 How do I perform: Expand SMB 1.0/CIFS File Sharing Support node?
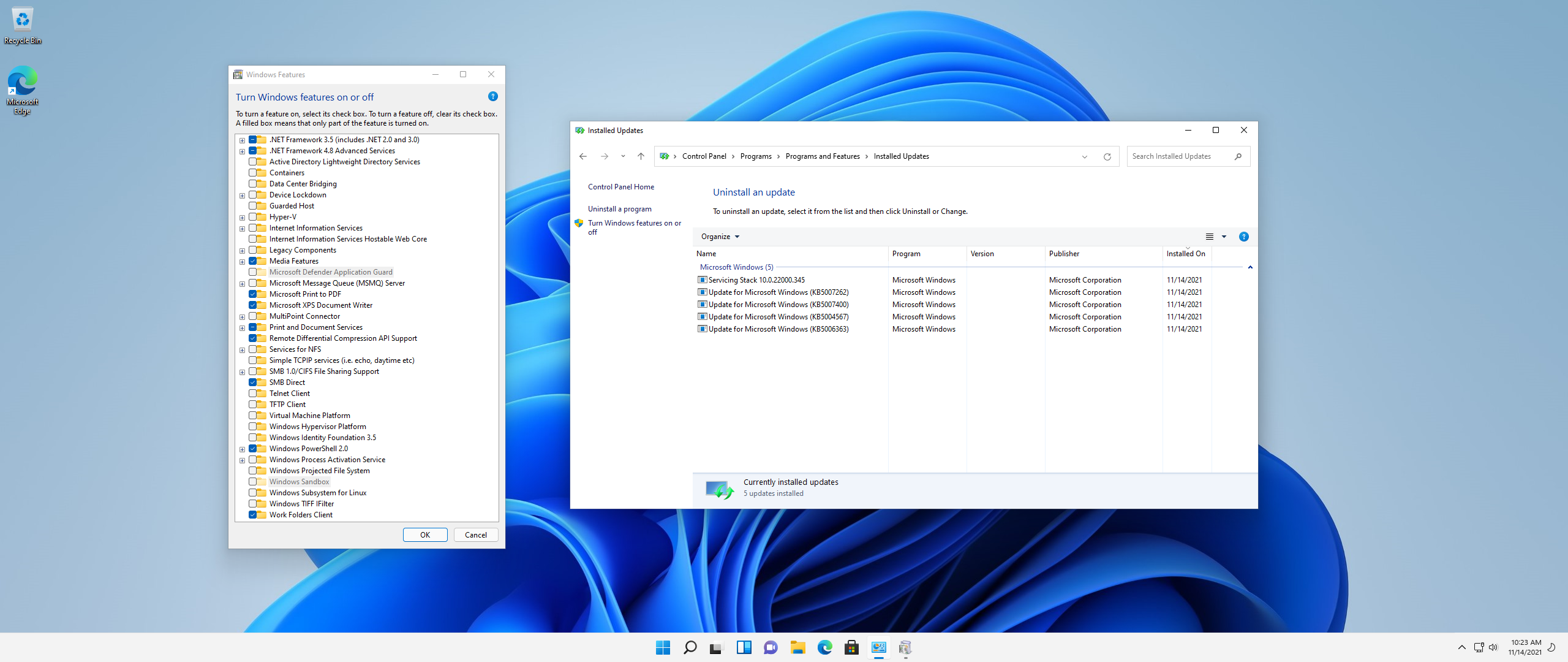coord(242,372)
